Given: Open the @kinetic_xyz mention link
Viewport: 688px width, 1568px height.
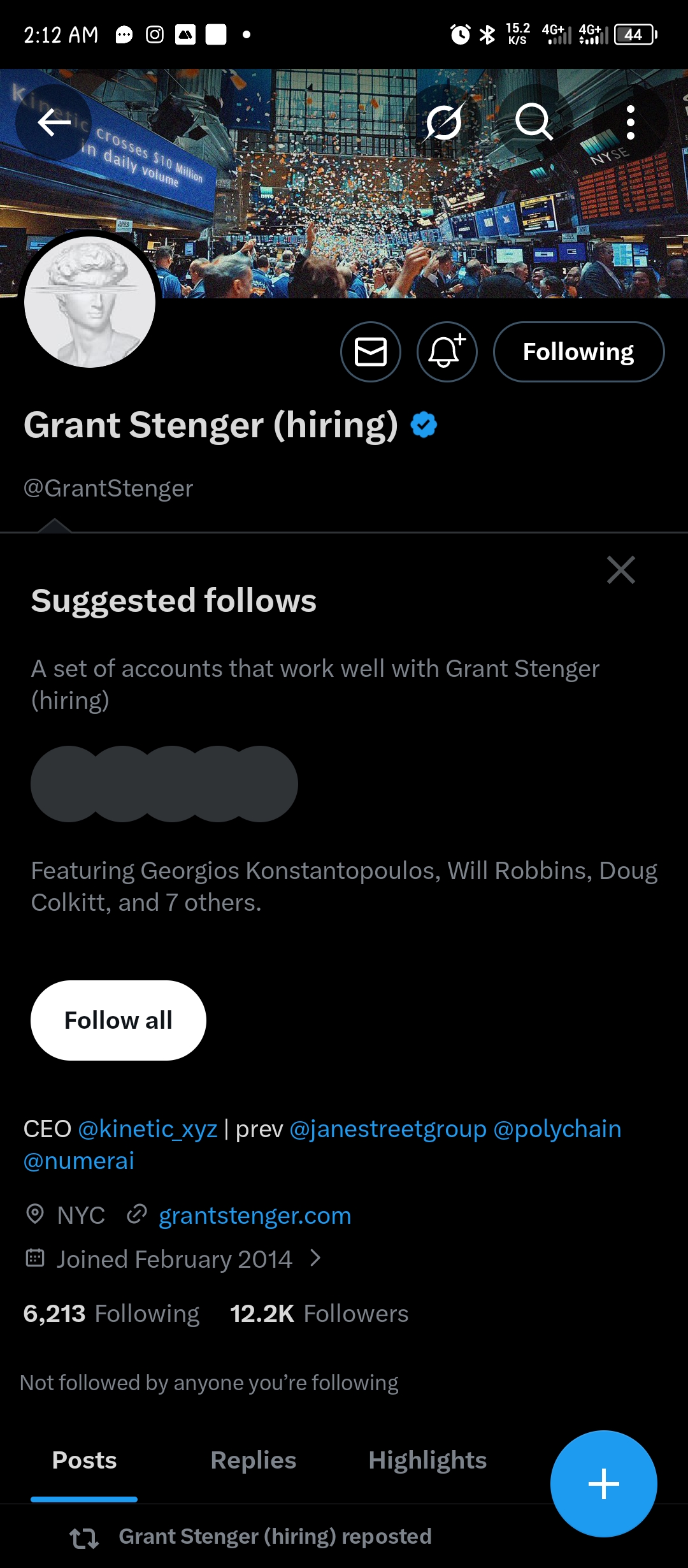Looking at the screenshot, I should (x=148, y=1129).
